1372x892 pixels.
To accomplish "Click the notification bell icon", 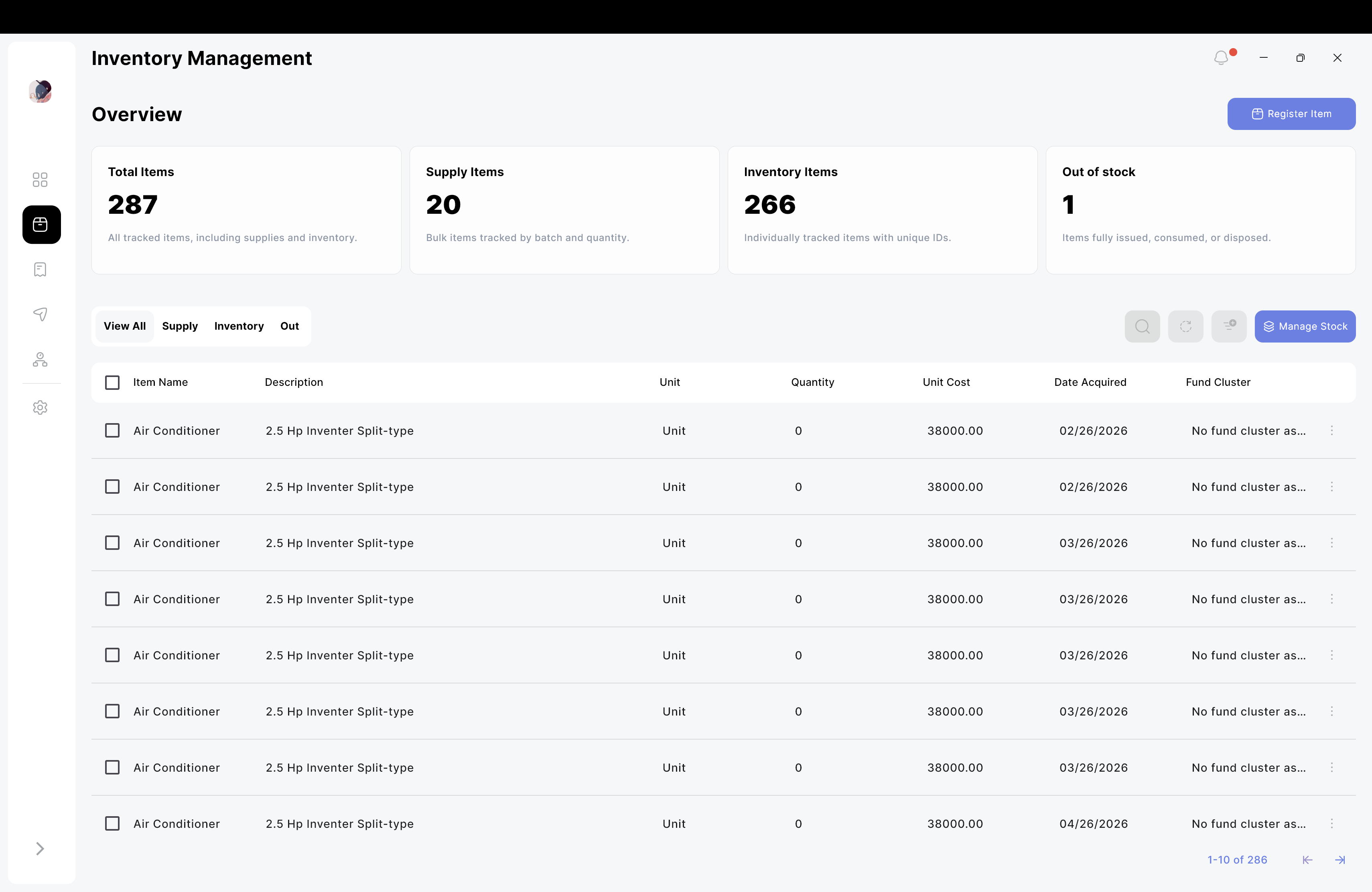I will pos(1221,58).
